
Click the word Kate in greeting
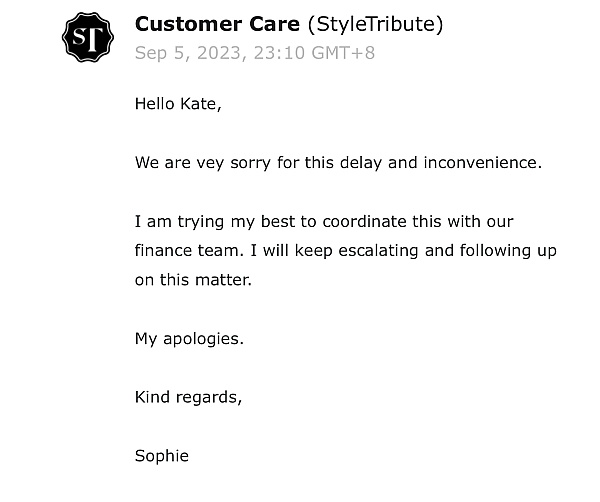point(201,104)
